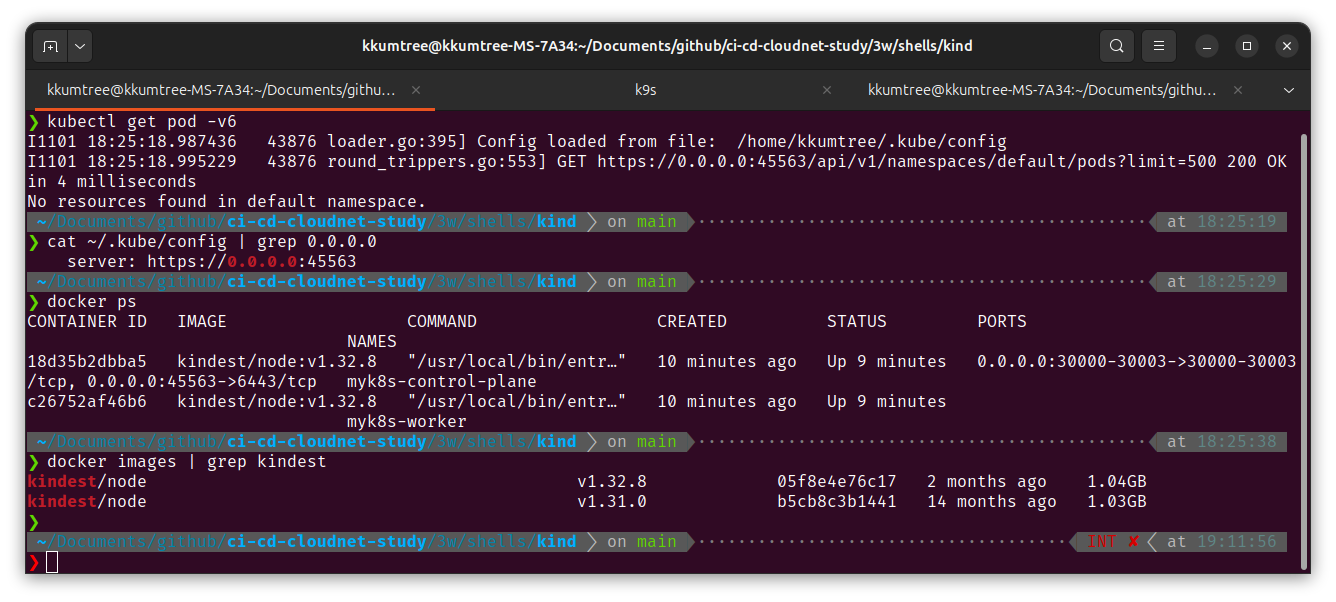Viewport: 1336px width, 602px height.
Task: Close the k9s tab
Action: coord(827,90)
